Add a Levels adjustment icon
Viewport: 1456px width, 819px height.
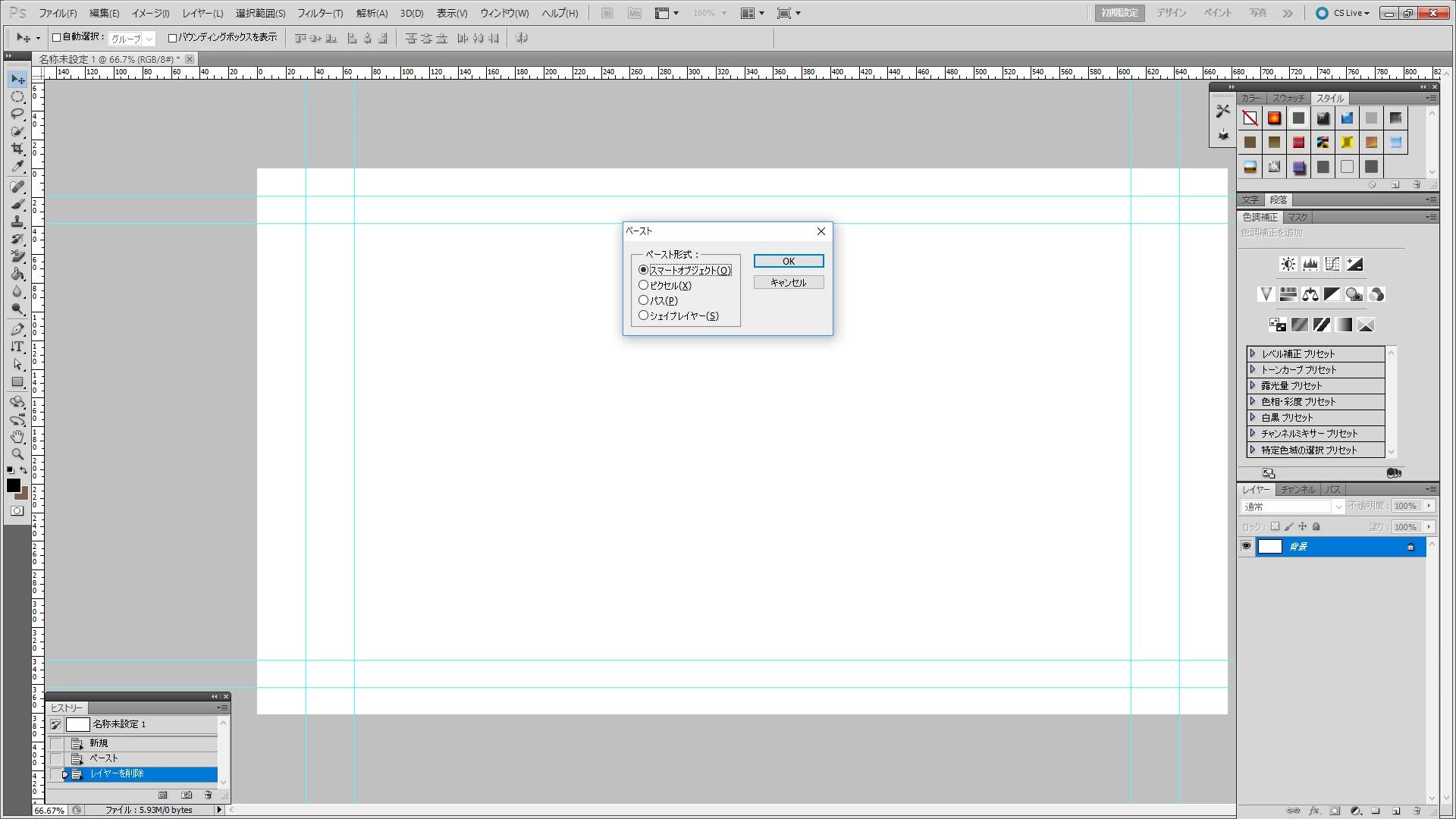click(1310, 264)
